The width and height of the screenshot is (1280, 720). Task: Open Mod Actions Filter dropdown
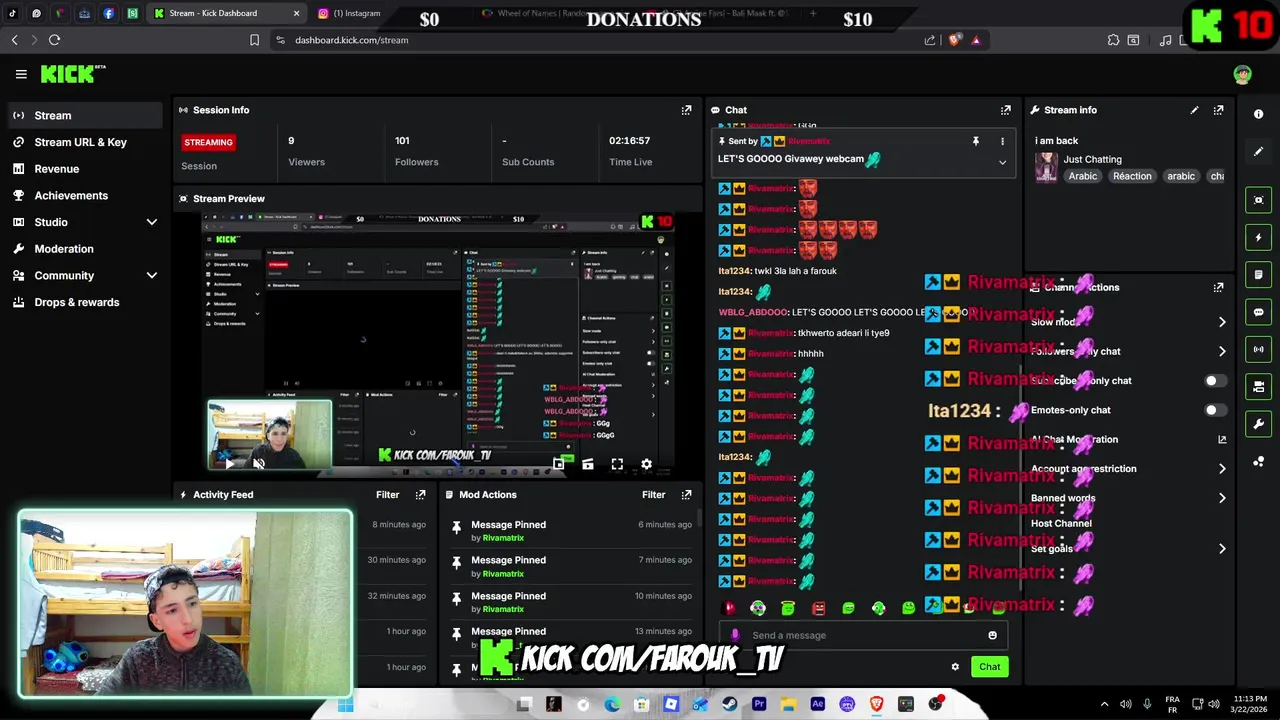tap(653, 495)
